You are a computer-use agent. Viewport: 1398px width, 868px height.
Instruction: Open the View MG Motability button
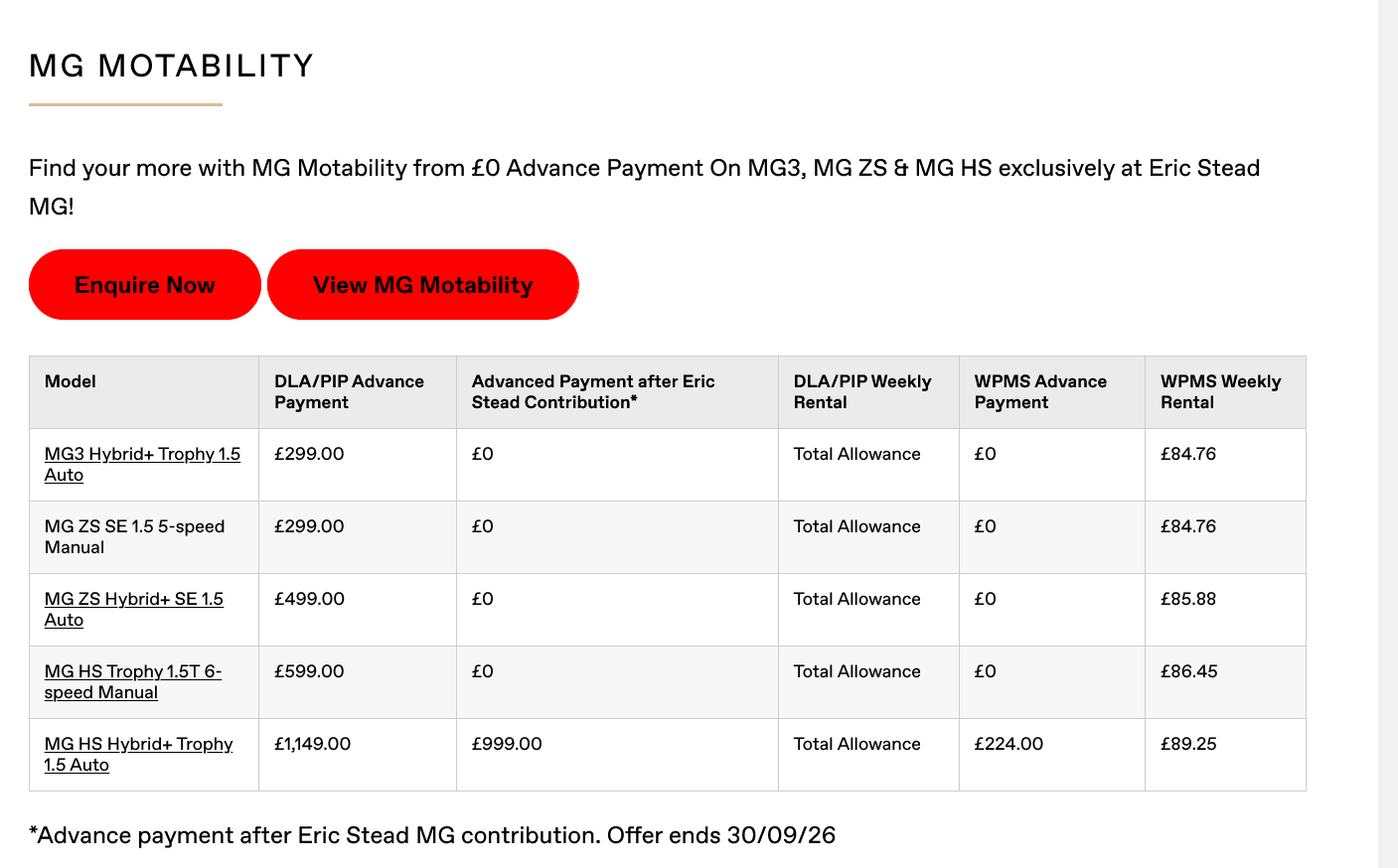point(423,285)
